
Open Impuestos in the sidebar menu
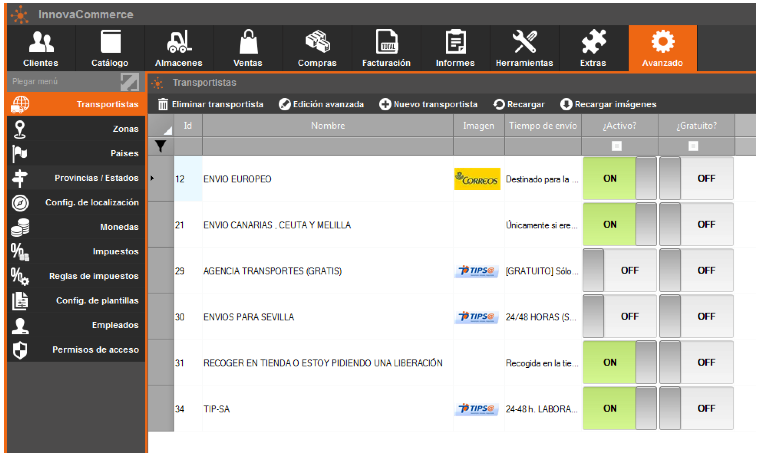click(75, 251)
